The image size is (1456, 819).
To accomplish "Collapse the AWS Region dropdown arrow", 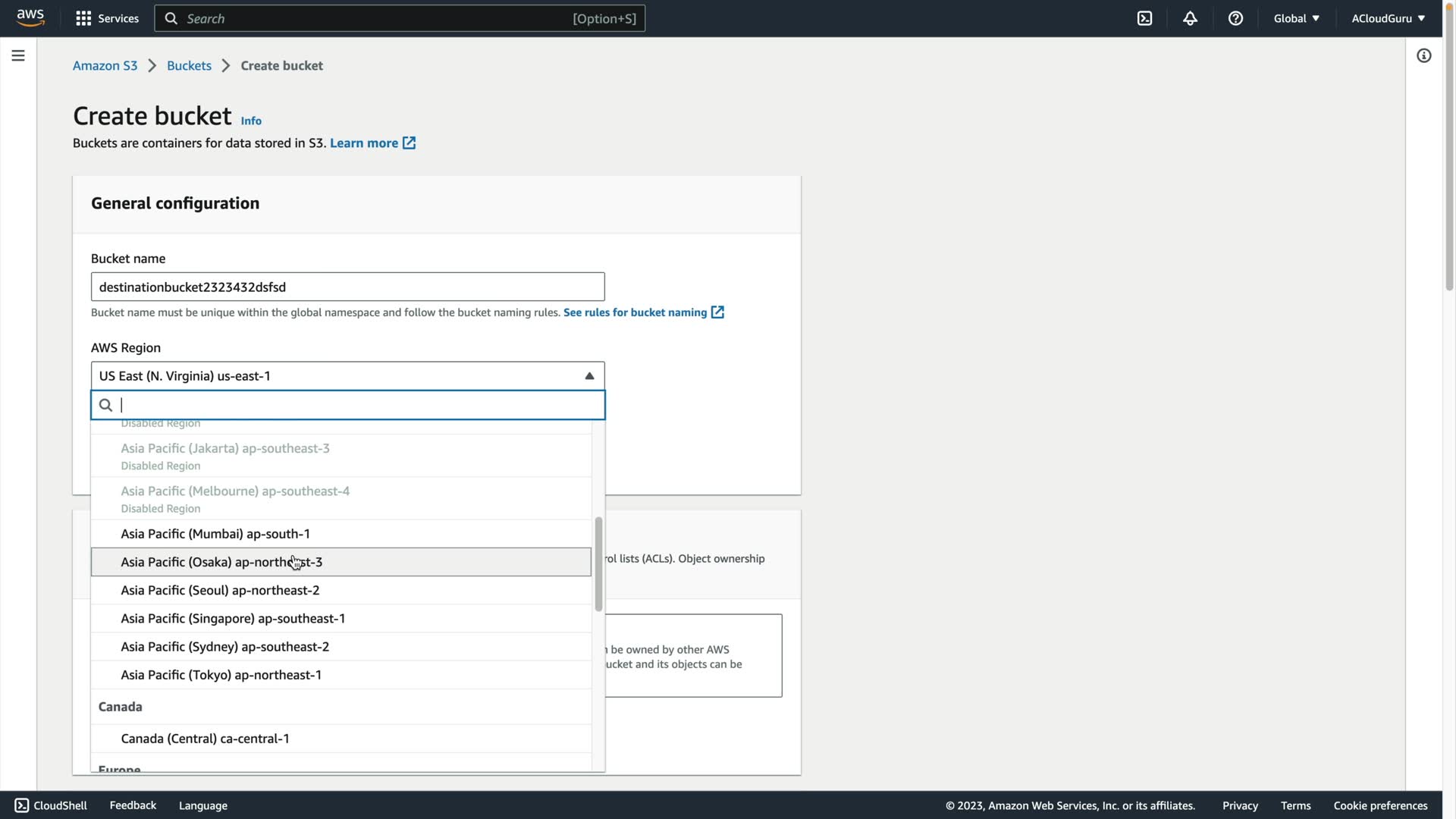I will tap(589, 376).
